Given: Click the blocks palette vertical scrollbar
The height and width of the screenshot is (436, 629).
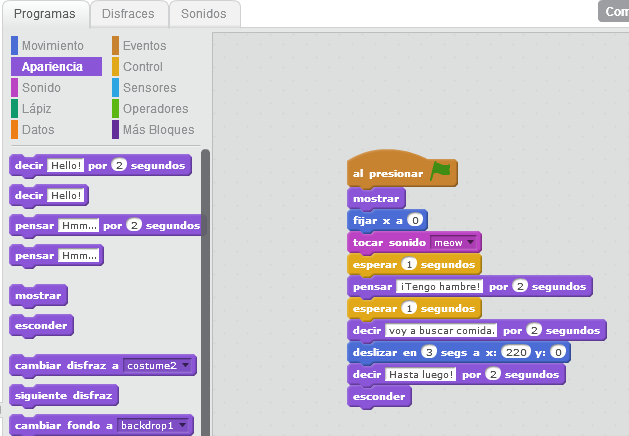Looking at the screenshot, I should pyautogui.click(x=205, y=293).
